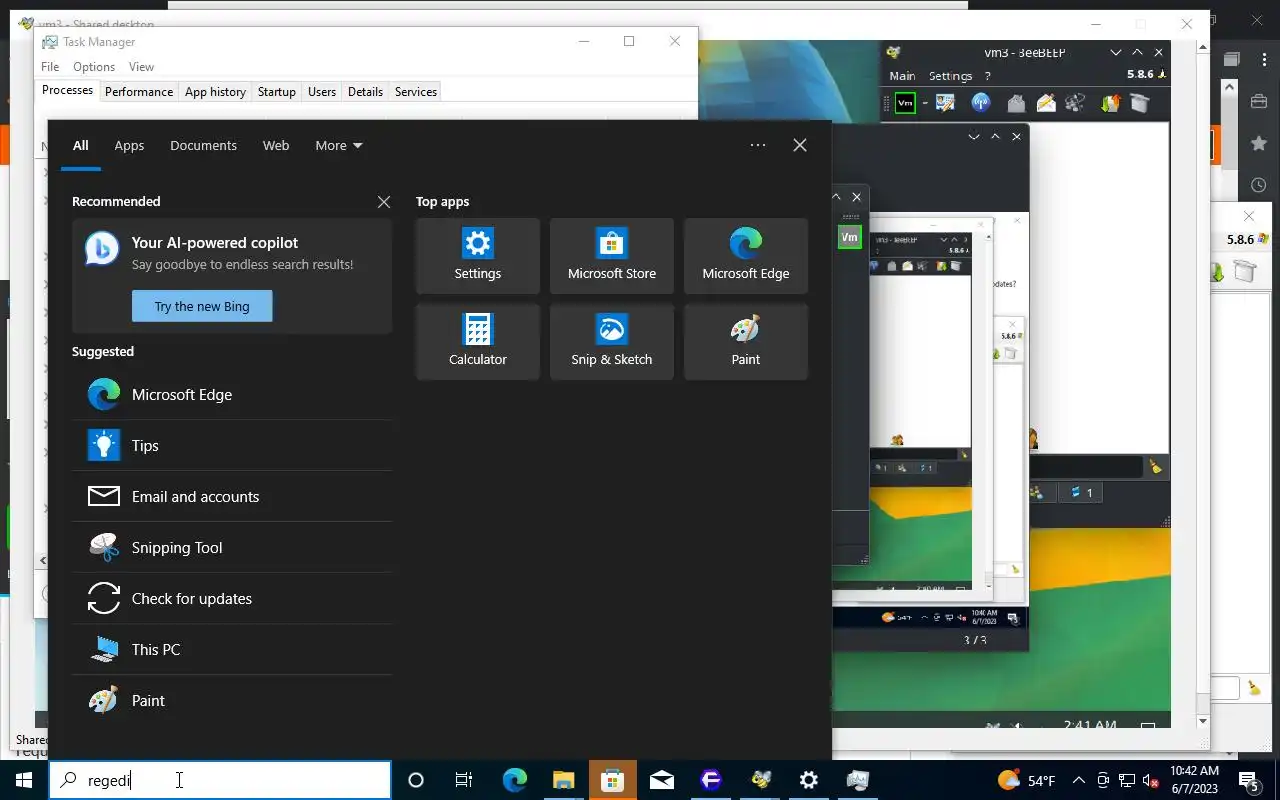The image size is (1280, 800).
Task: Switch to Startup tab in Task Manager
Action: pos(277,92)
